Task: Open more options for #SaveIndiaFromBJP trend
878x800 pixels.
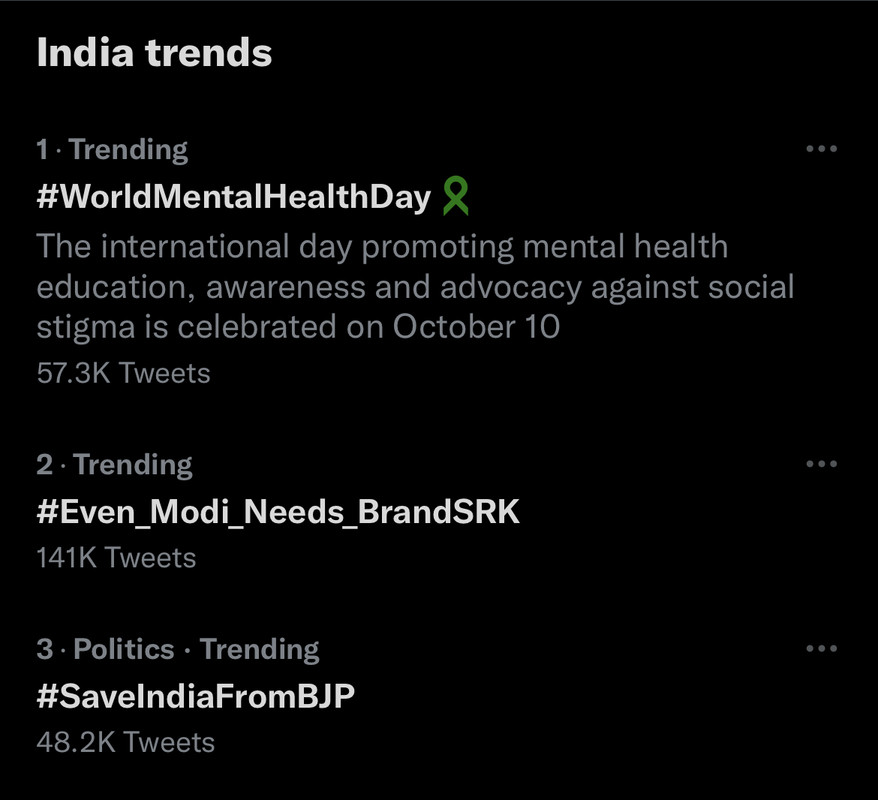Action: click(820, 649)
